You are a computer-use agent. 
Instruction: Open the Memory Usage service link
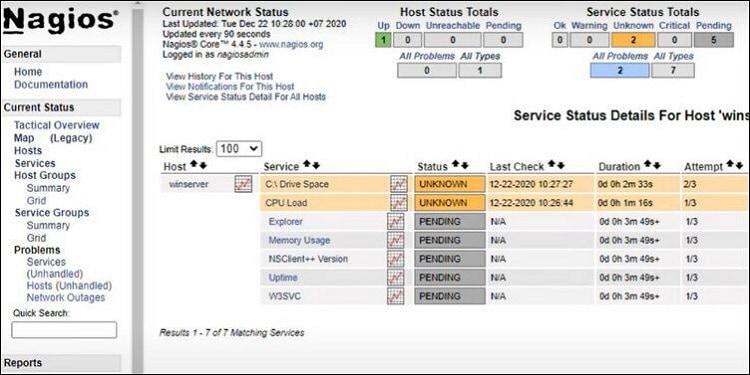click(x=299, y=240)
